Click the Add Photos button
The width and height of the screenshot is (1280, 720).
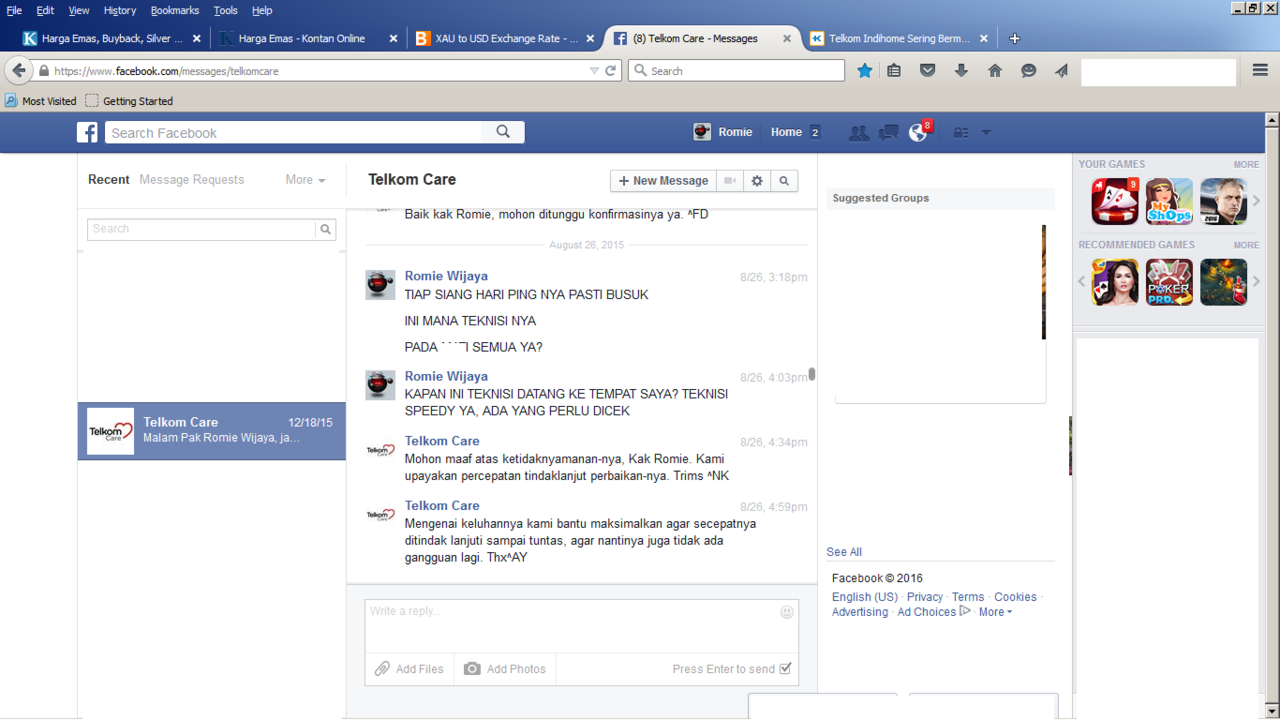coord(505,669)
